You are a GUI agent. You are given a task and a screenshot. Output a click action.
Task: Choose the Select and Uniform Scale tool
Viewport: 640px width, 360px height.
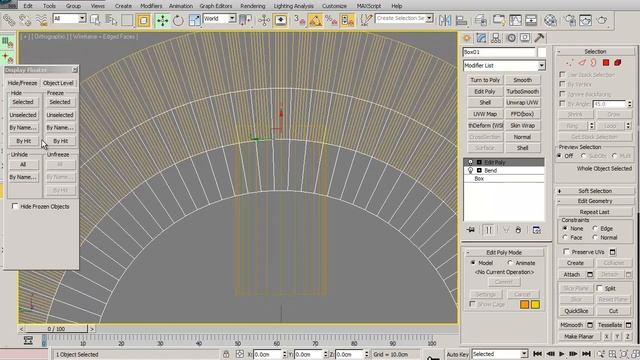[194, 20]
